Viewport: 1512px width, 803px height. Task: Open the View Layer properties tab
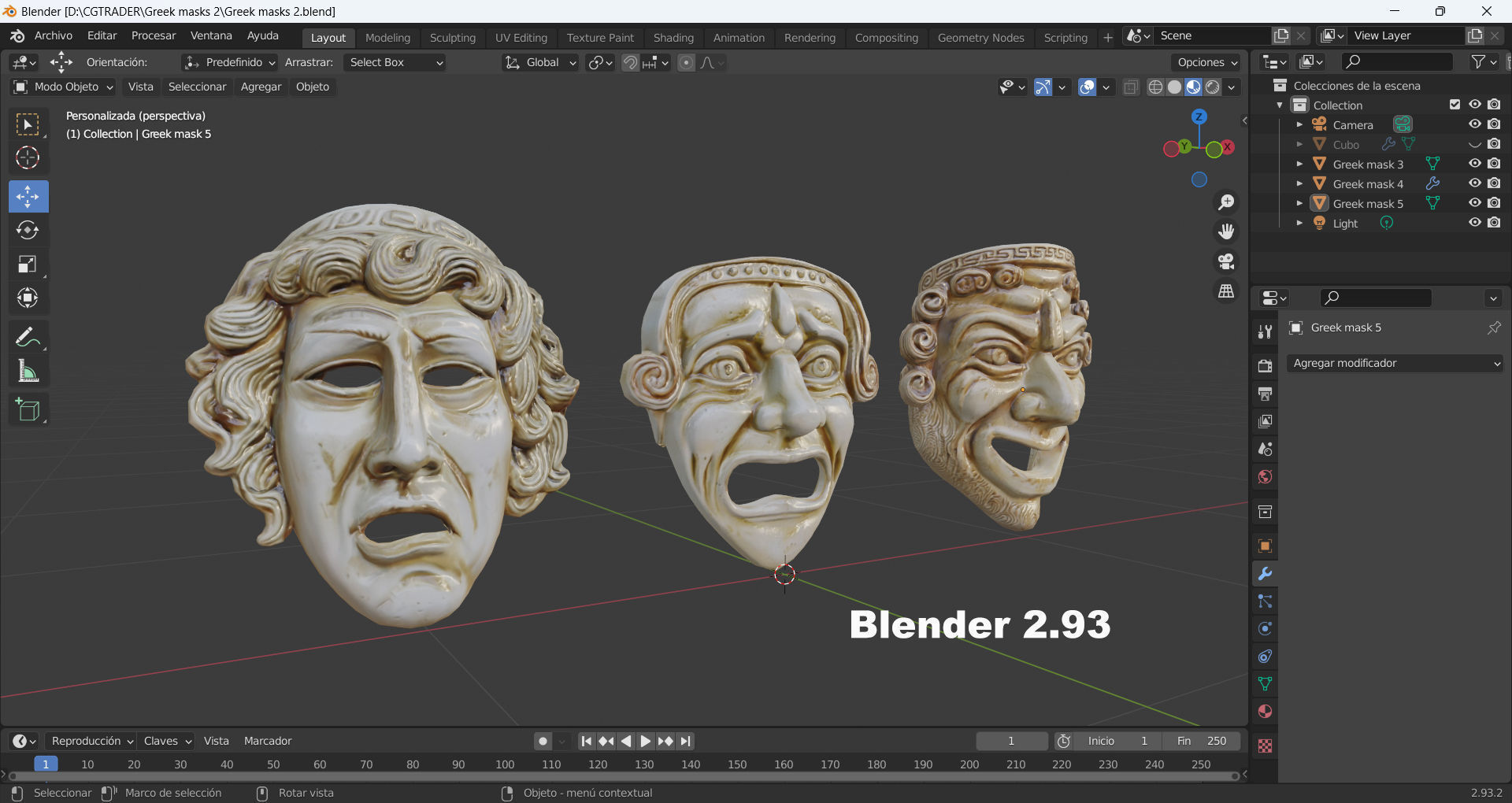click(1265, 421)
